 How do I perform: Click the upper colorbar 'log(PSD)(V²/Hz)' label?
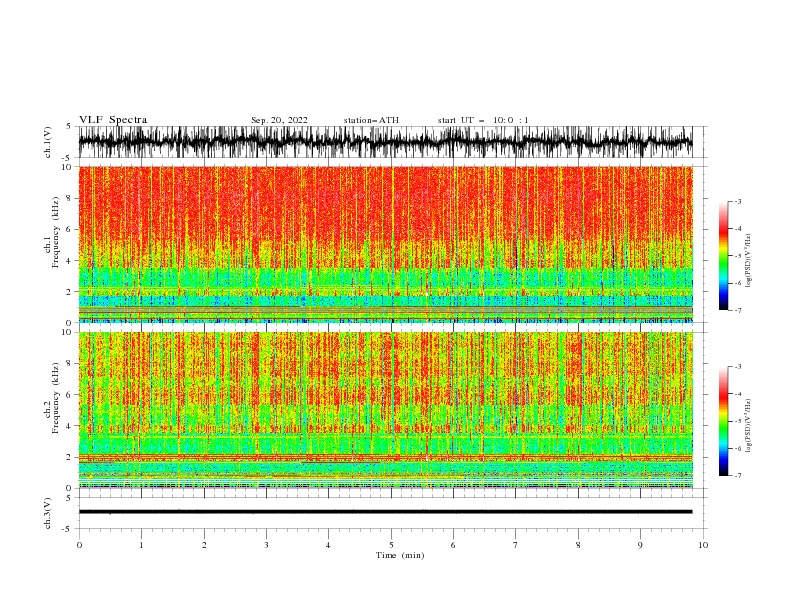click(x=748, y=261)
